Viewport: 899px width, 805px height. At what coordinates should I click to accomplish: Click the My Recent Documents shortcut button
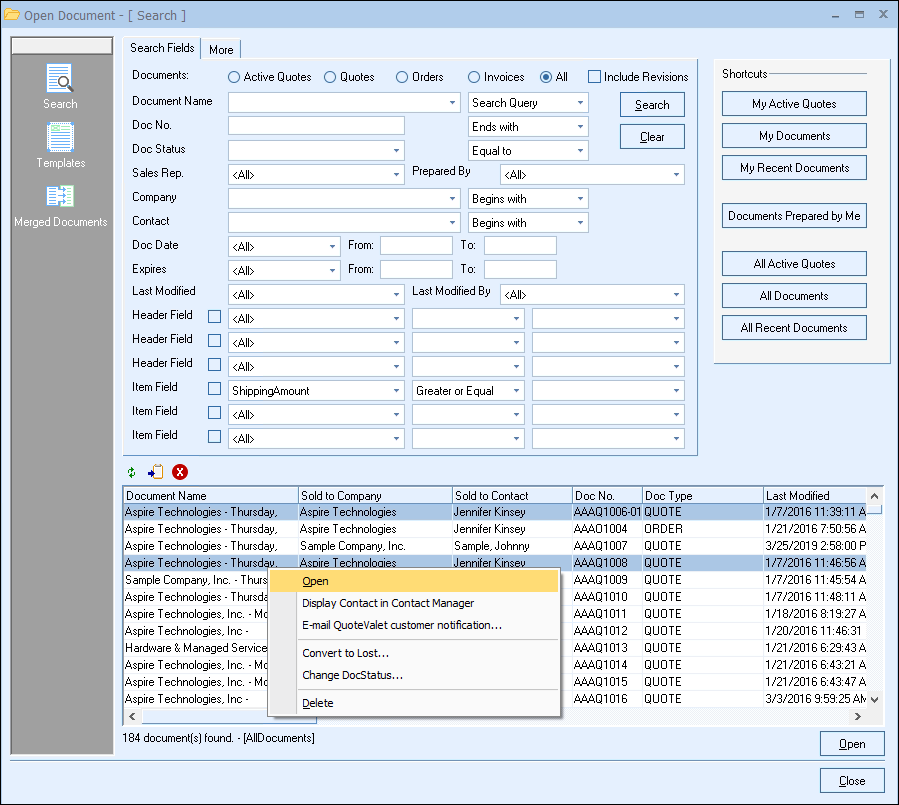(794, 168)
